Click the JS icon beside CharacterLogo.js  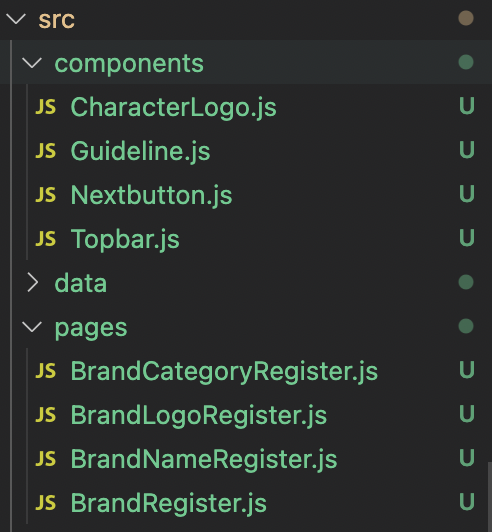pos(45,107)
